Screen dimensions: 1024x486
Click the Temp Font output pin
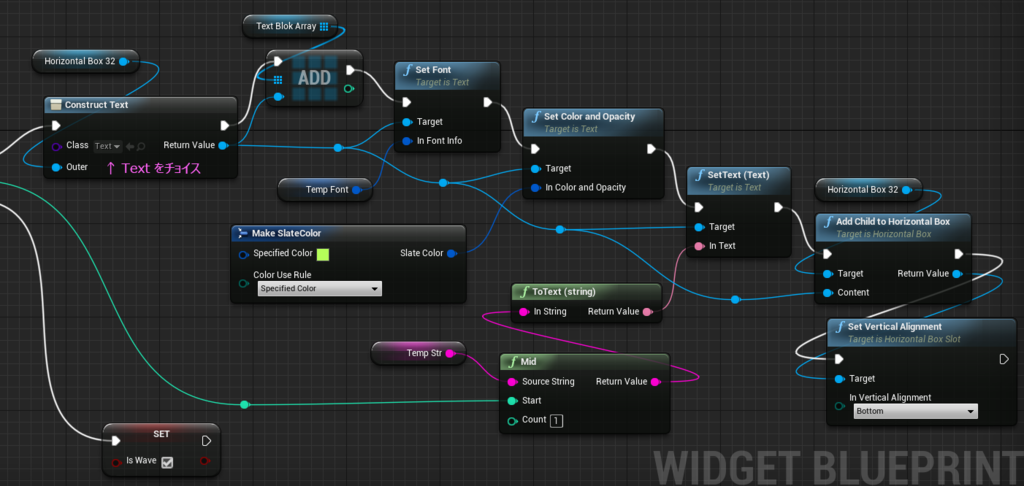[356, 190]
